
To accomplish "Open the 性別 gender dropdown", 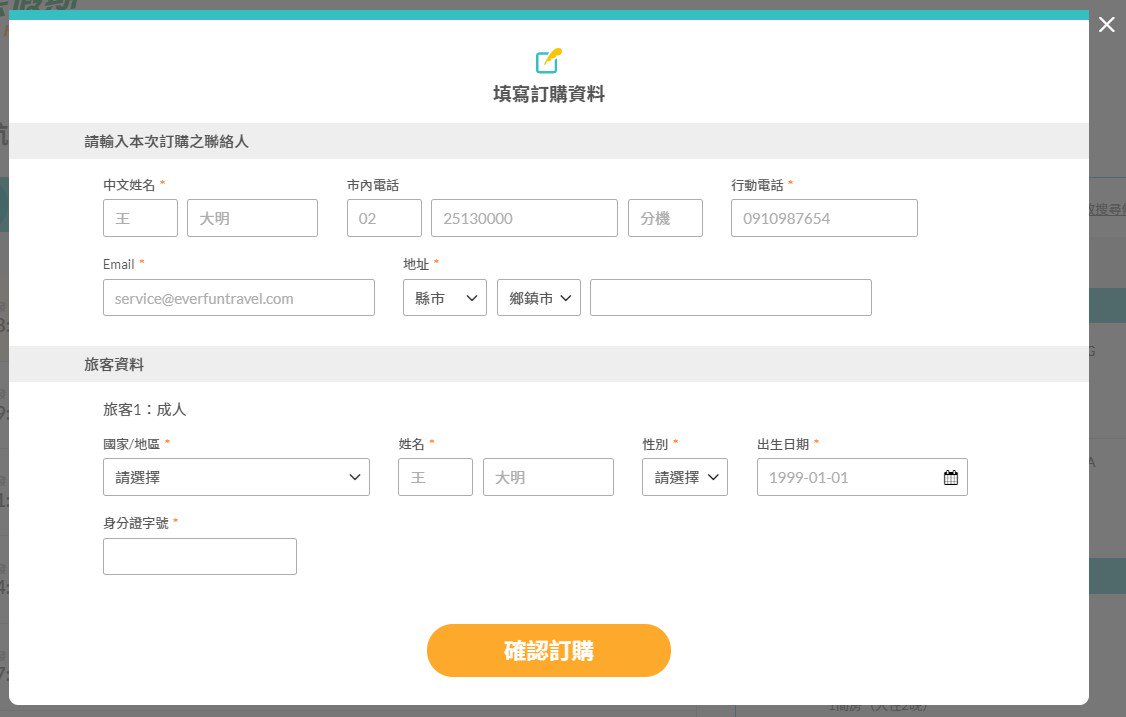I will pos(684,478).
